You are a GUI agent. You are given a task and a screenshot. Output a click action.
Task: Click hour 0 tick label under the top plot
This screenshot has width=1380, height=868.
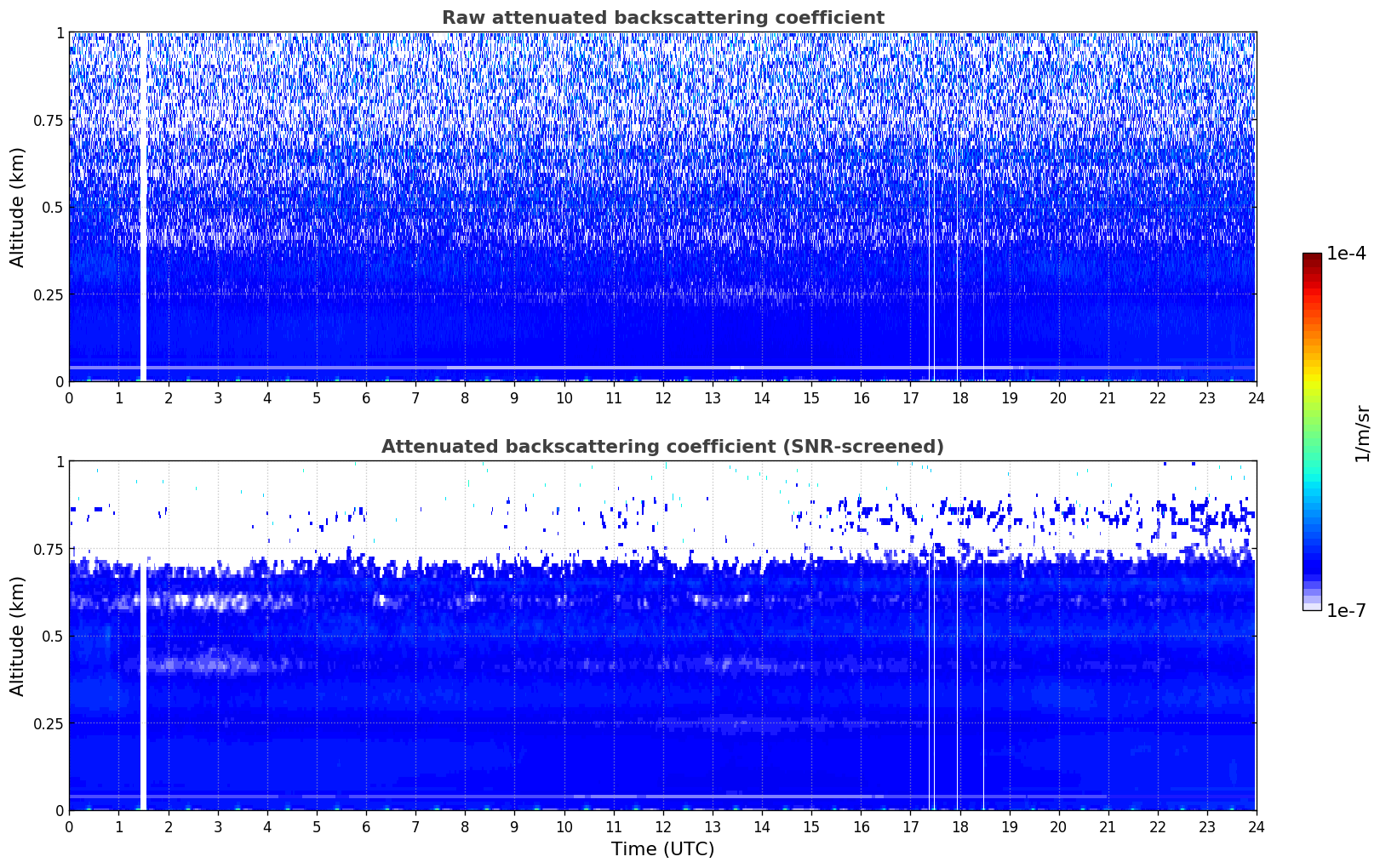[x=69, y=397]
